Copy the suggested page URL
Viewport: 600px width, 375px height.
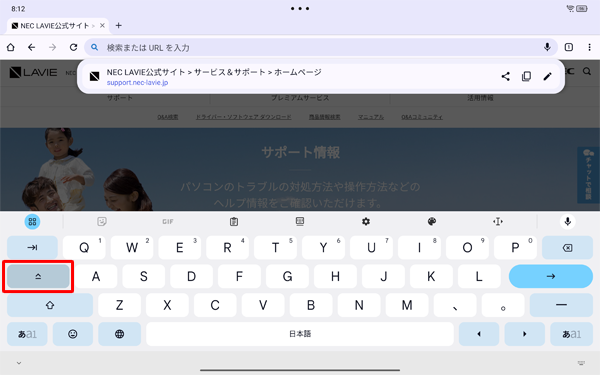pyautogui.click(x=527, y=76)
